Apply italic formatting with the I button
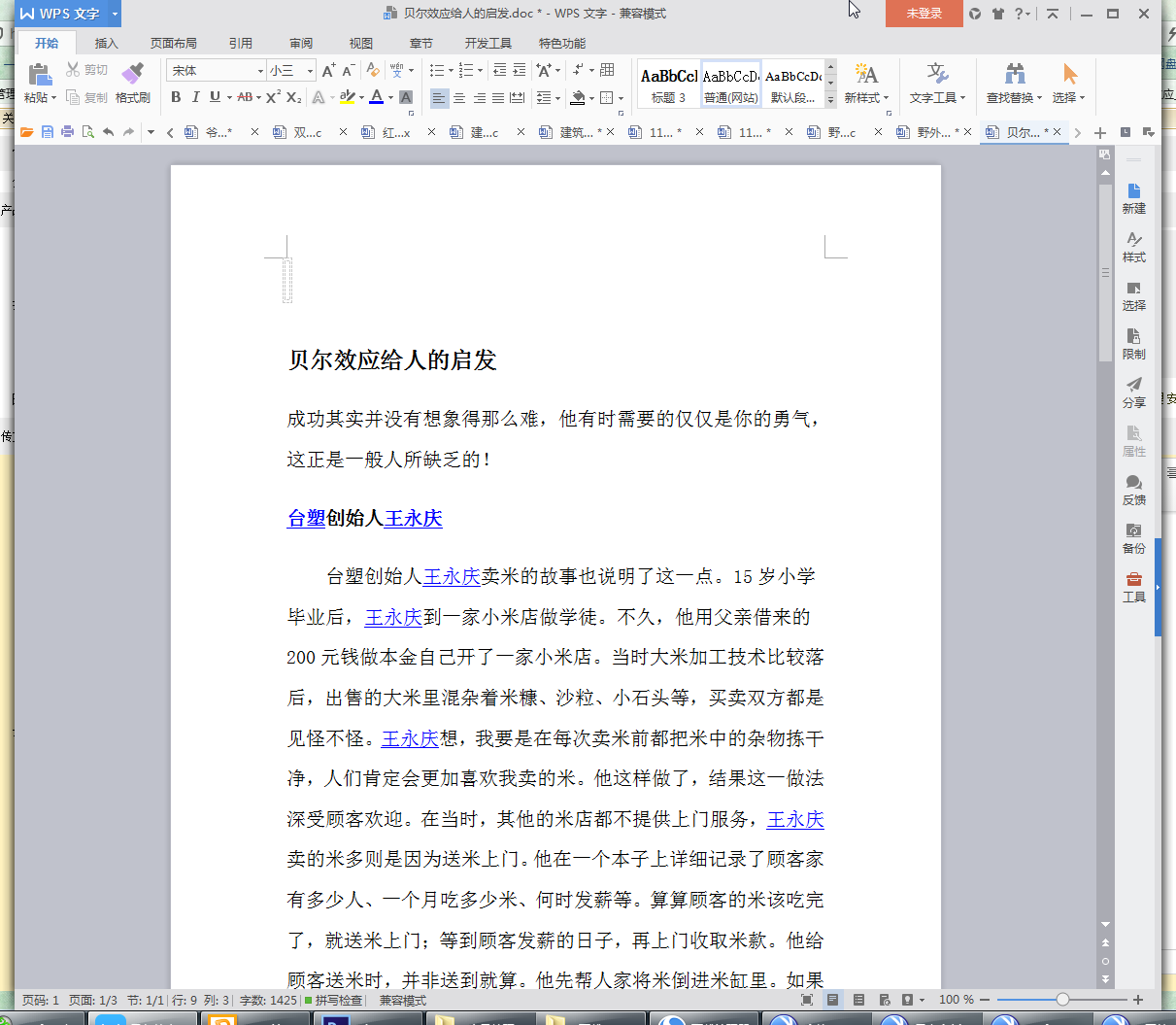Image resolution: width=1176 pixels, height=1025 pixels. click(195, 97)
